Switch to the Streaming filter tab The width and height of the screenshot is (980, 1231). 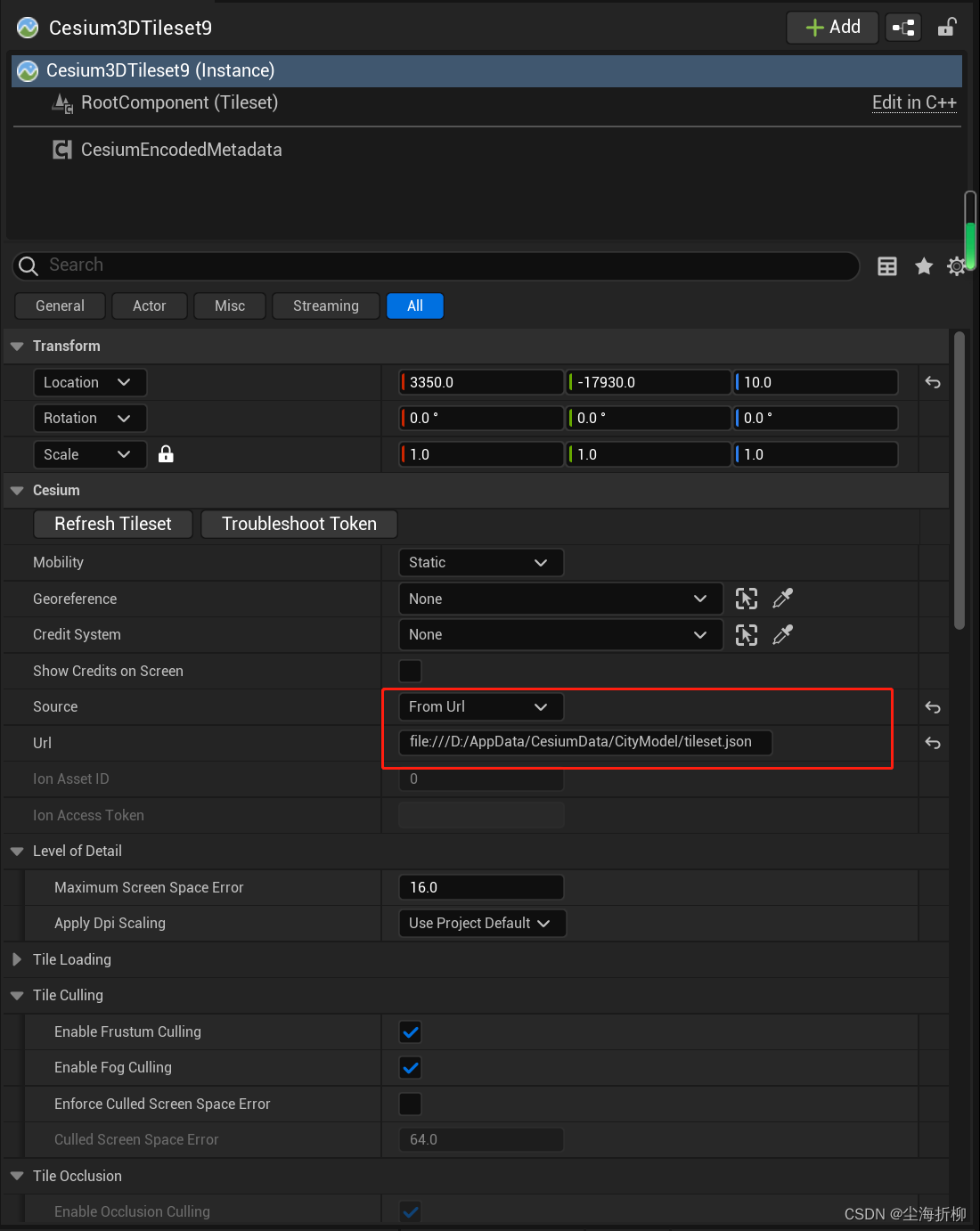(326, 306)
